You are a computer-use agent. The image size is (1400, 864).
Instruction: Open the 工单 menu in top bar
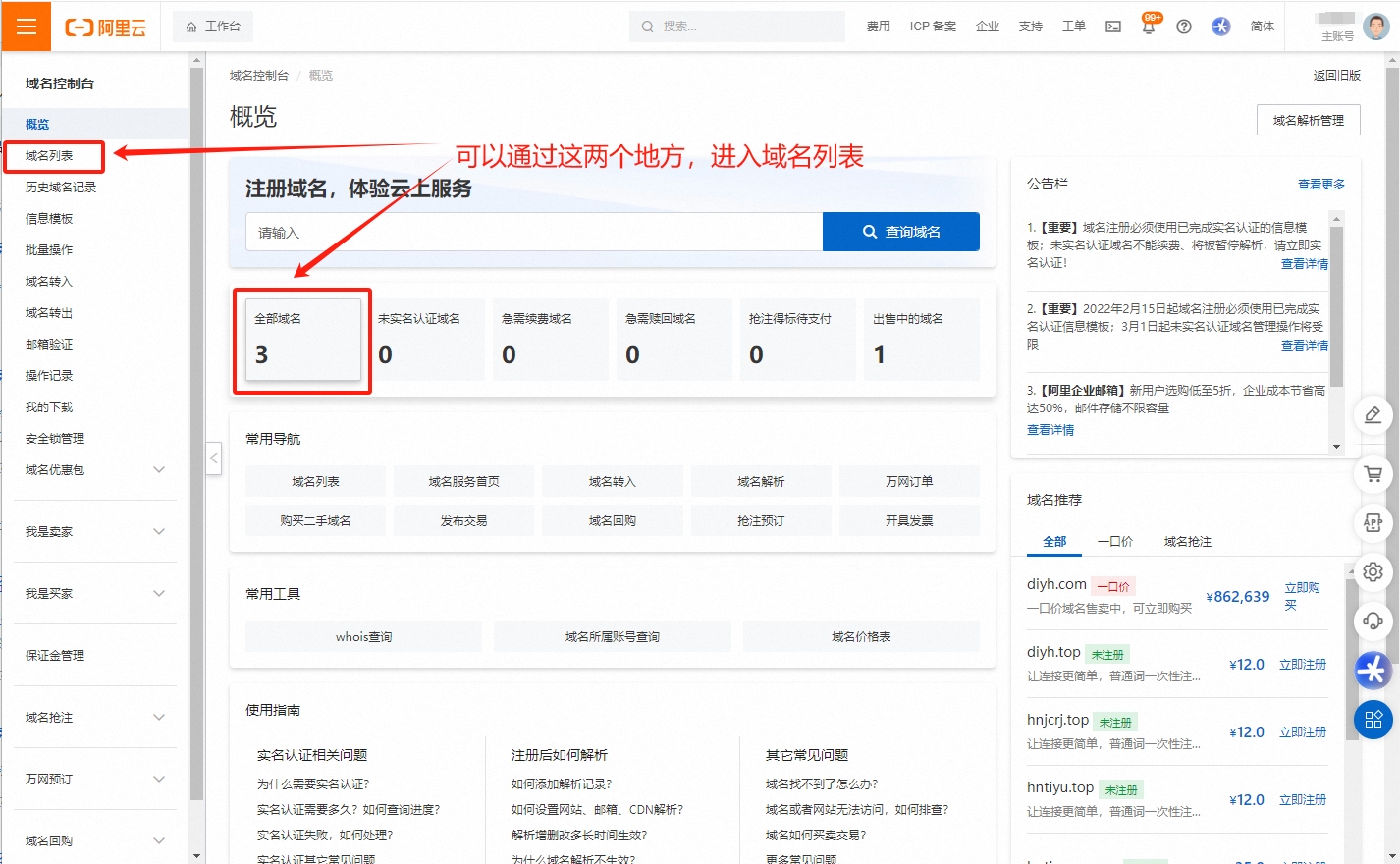(x=1074, y=27)
